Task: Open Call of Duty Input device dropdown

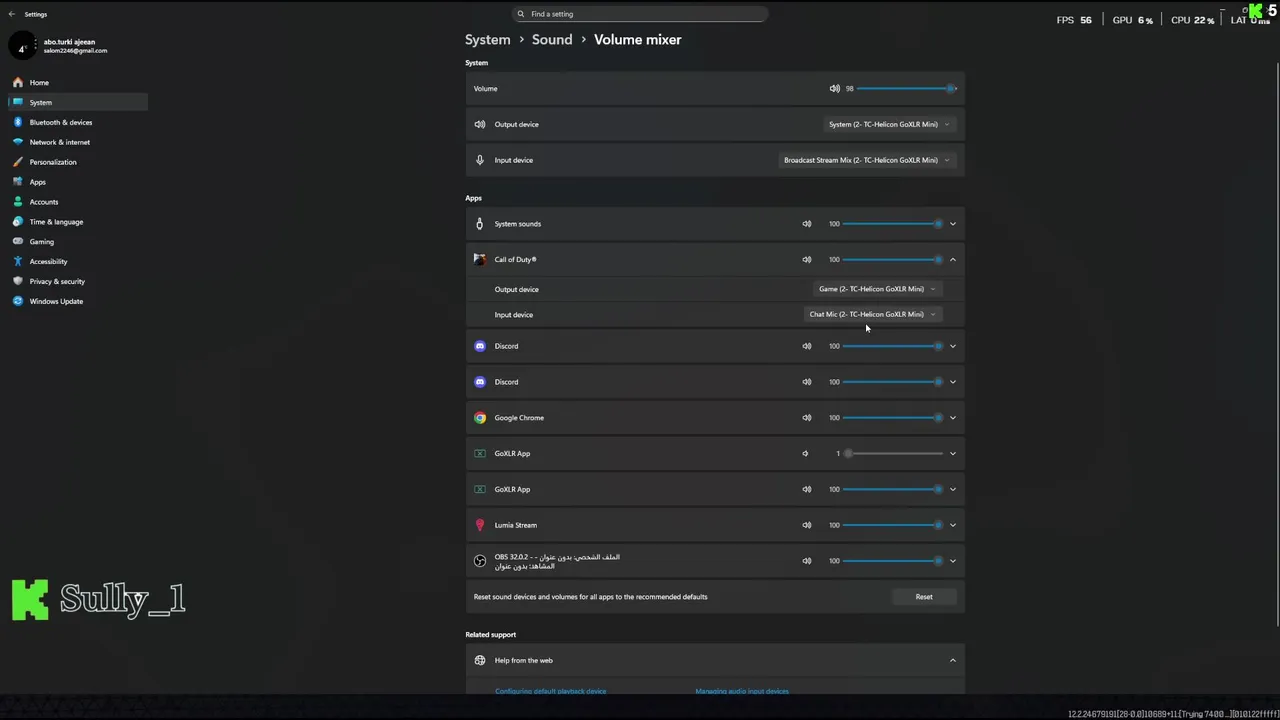Action: (872, 315)
